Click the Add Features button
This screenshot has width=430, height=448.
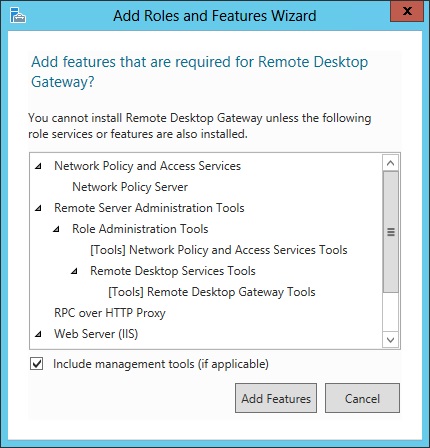[276, 398]
